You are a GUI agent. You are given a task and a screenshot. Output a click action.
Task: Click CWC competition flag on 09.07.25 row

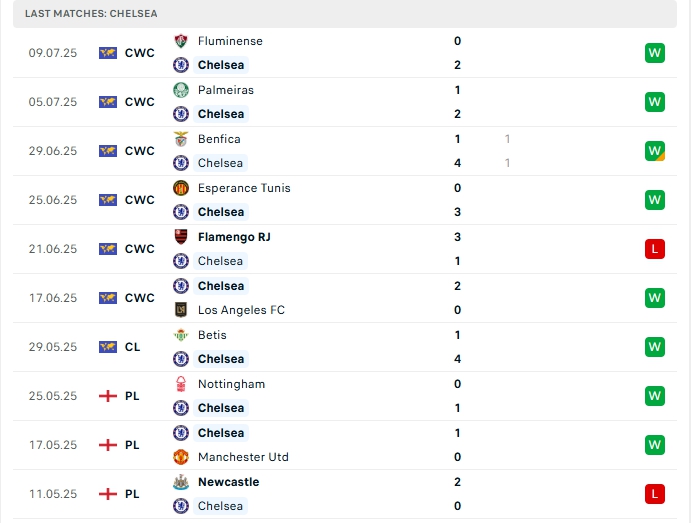[x=108, y=53]
